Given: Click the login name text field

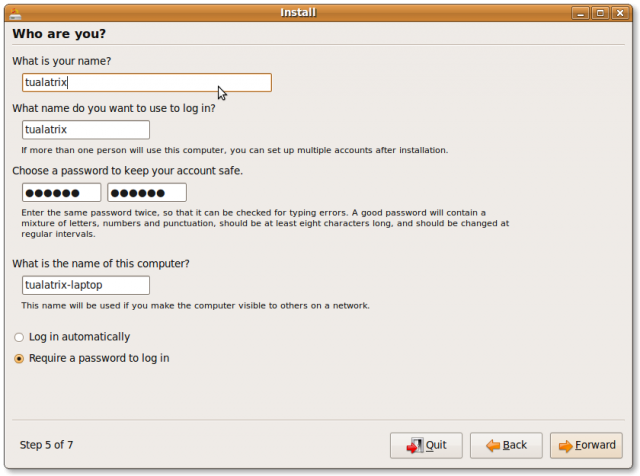Looking at the screenshot, I should 85,129.
